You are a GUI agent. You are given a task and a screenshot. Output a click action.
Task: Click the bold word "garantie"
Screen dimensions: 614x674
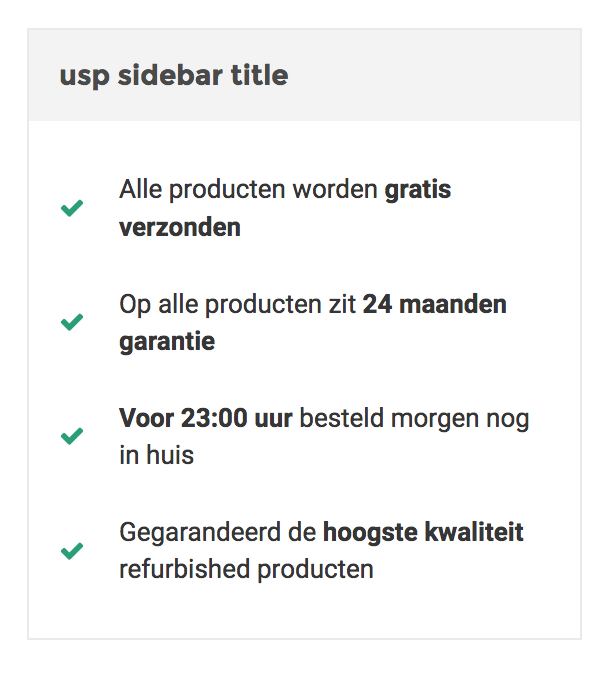(167, 343)
